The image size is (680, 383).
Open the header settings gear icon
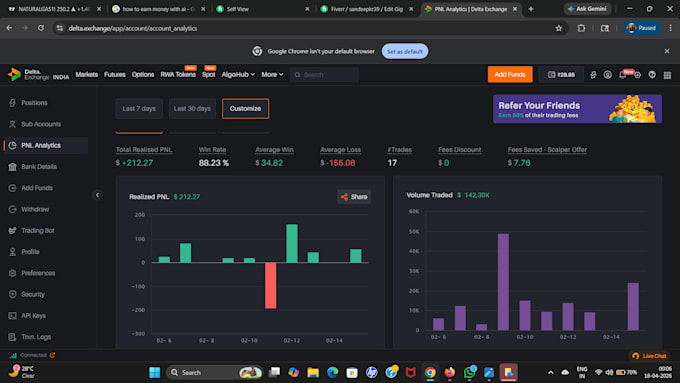coord(638,75)
